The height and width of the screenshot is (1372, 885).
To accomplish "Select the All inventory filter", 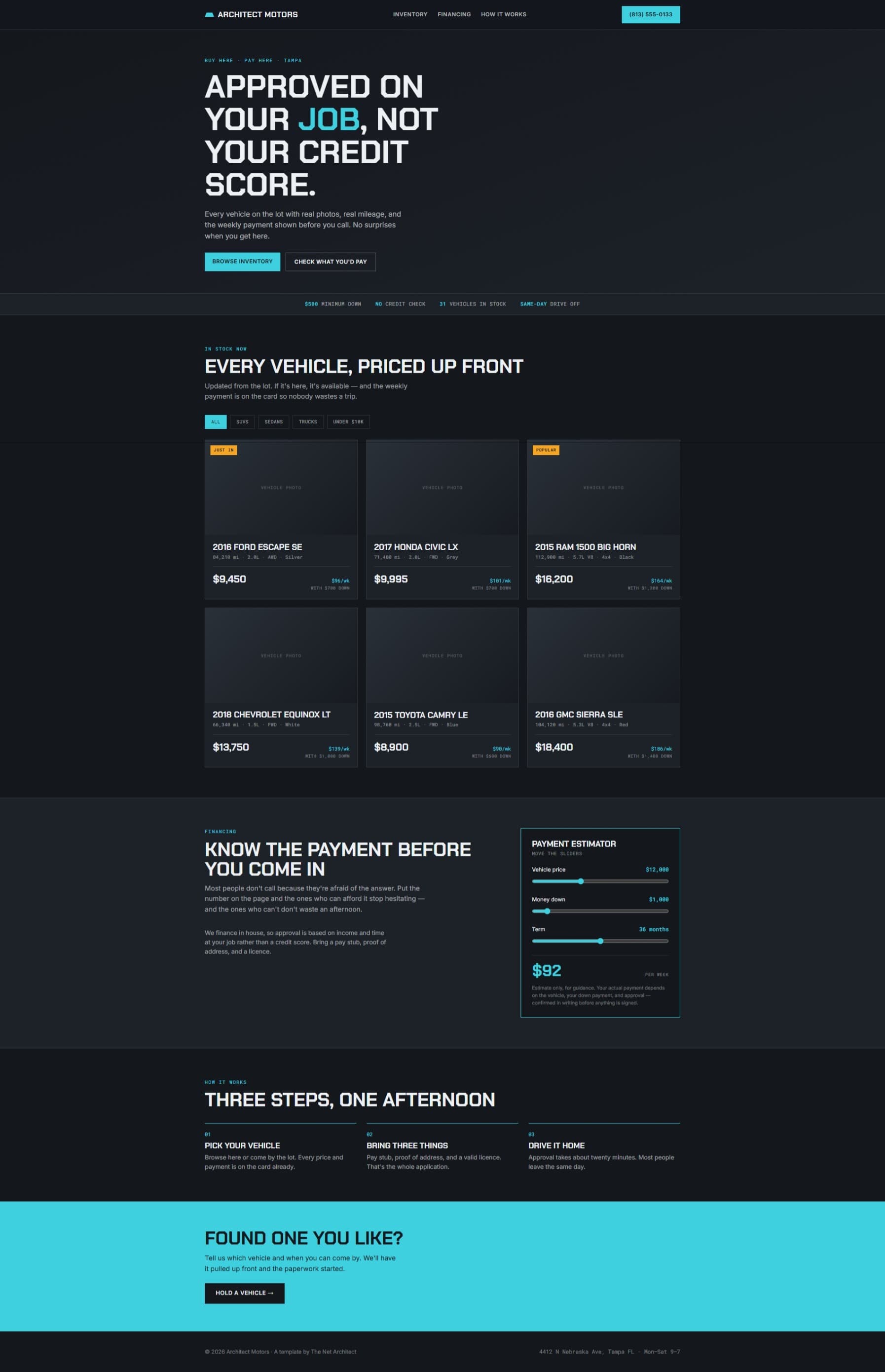I will (216, 422).
